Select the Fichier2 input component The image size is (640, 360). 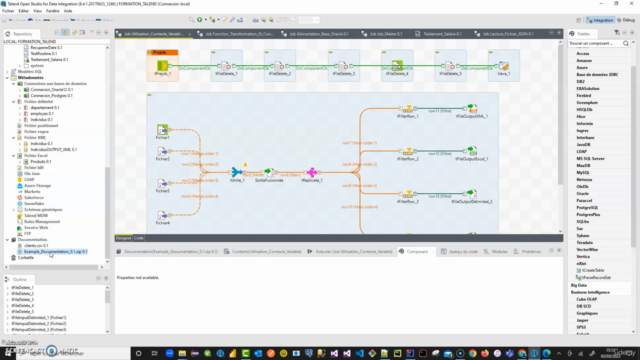coord(162,151)
